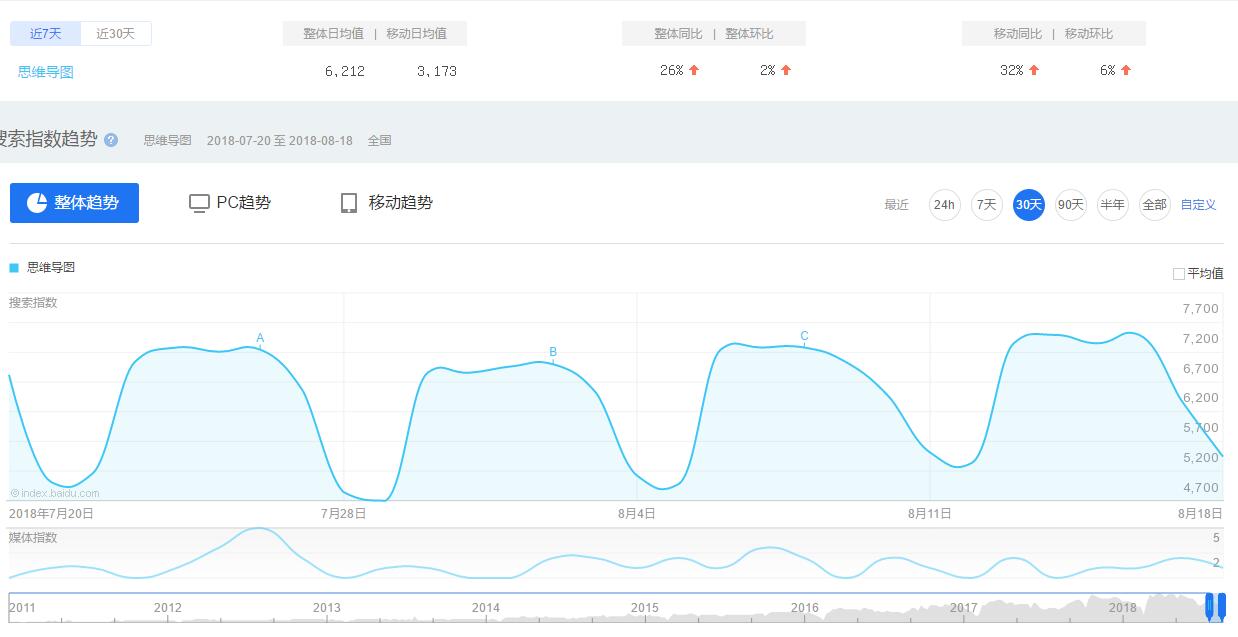Switch to PC趋势 view

click(229, 203)
